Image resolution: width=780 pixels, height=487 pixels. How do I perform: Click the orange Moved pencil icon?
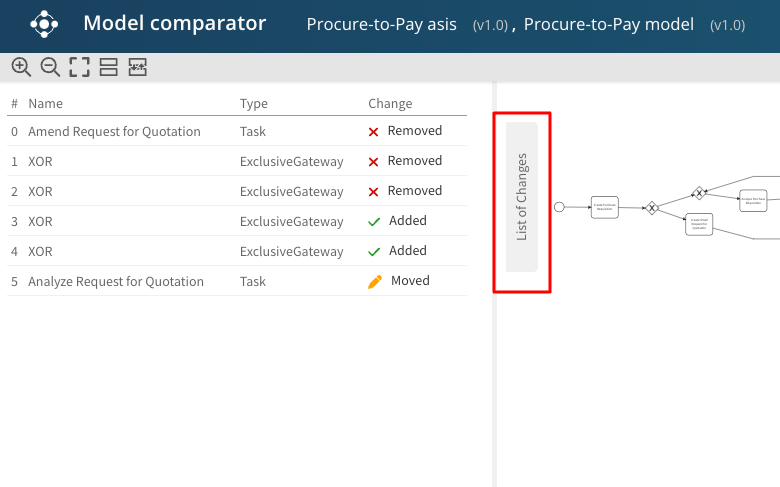[375, 282]
